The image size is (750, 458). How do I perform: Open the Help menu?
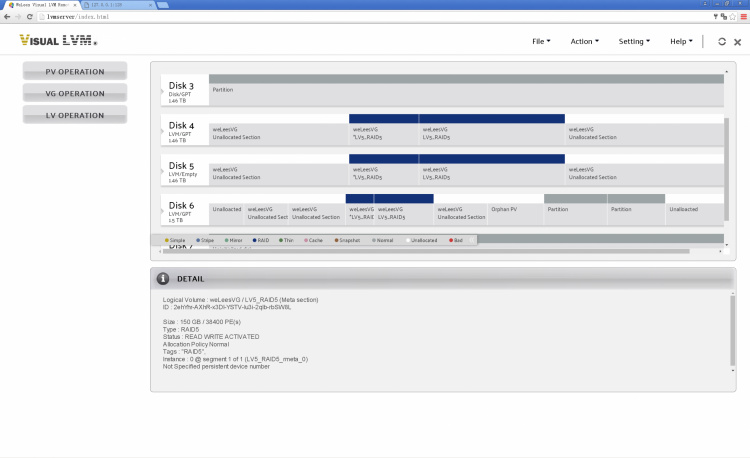coord(681,42)
